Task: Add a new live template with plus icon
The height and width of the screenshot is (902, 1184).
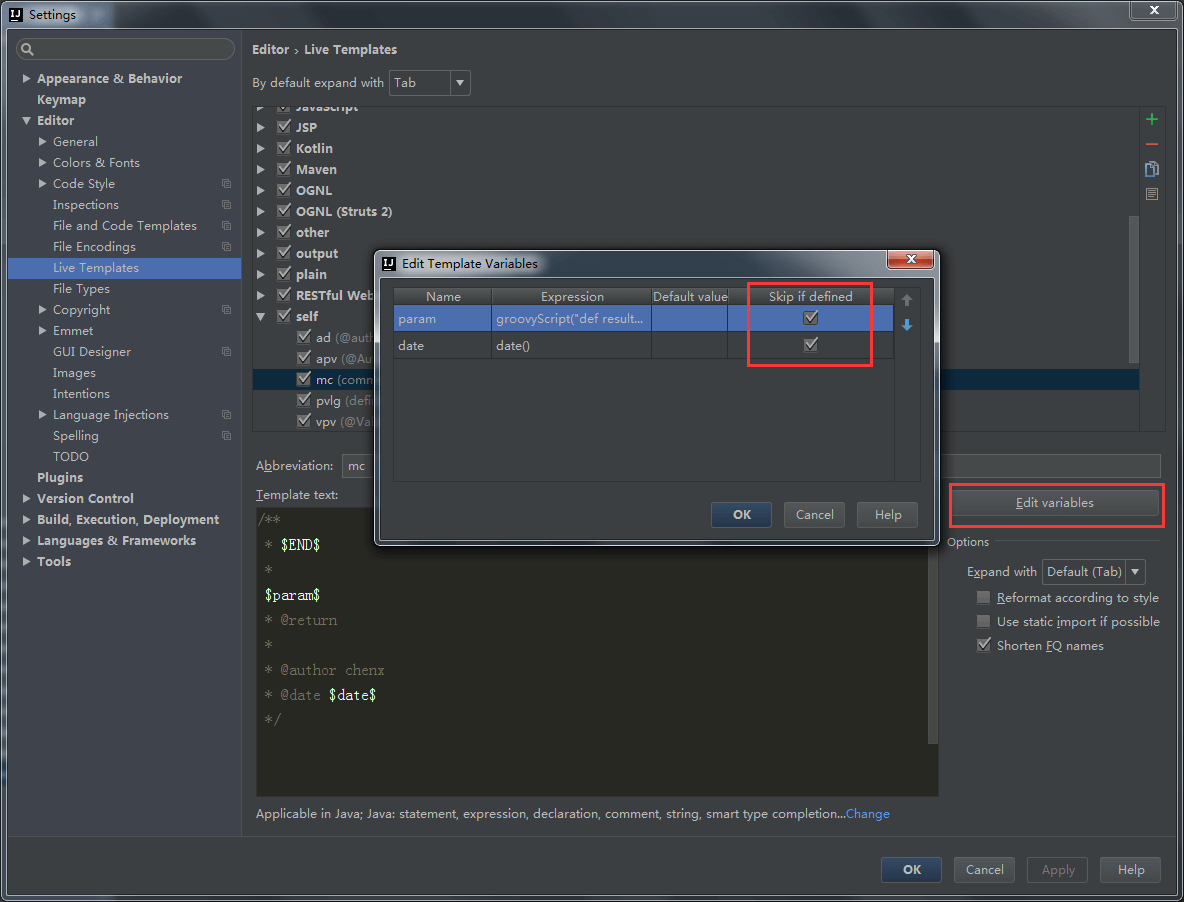Action: point(1152,119)
